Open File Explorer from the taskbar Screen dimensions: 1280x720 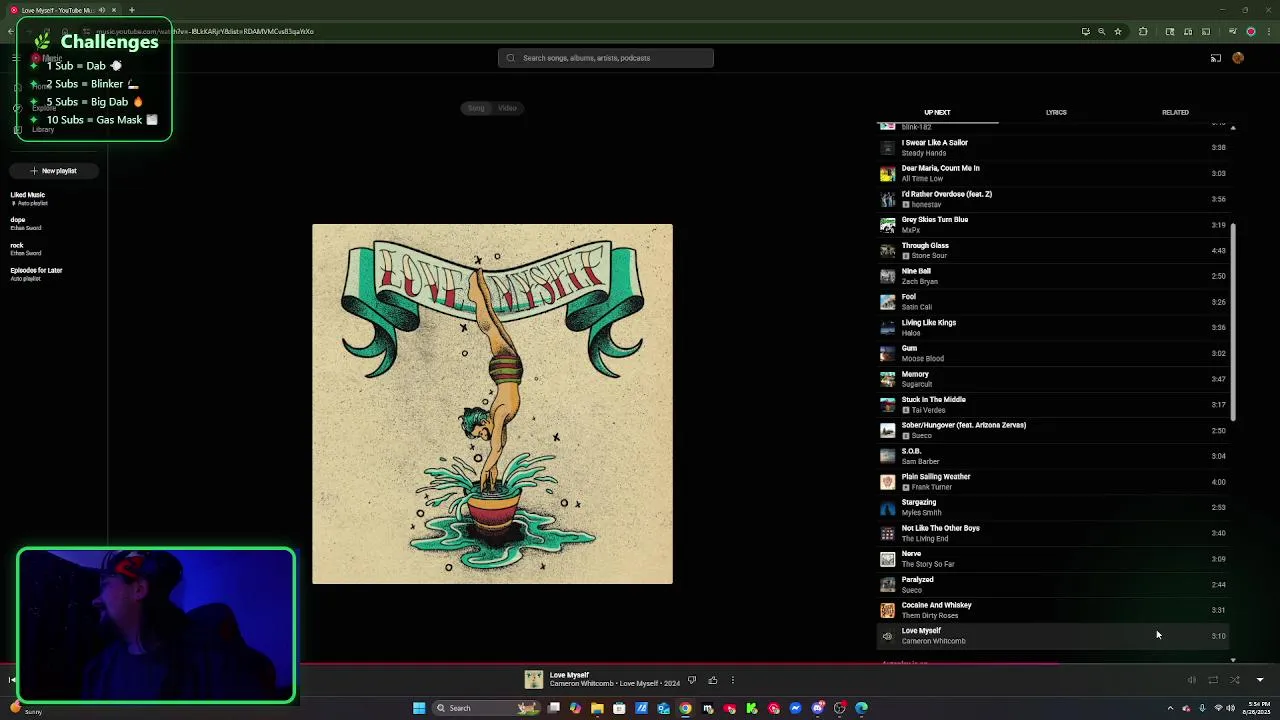(x=597, y=708)
